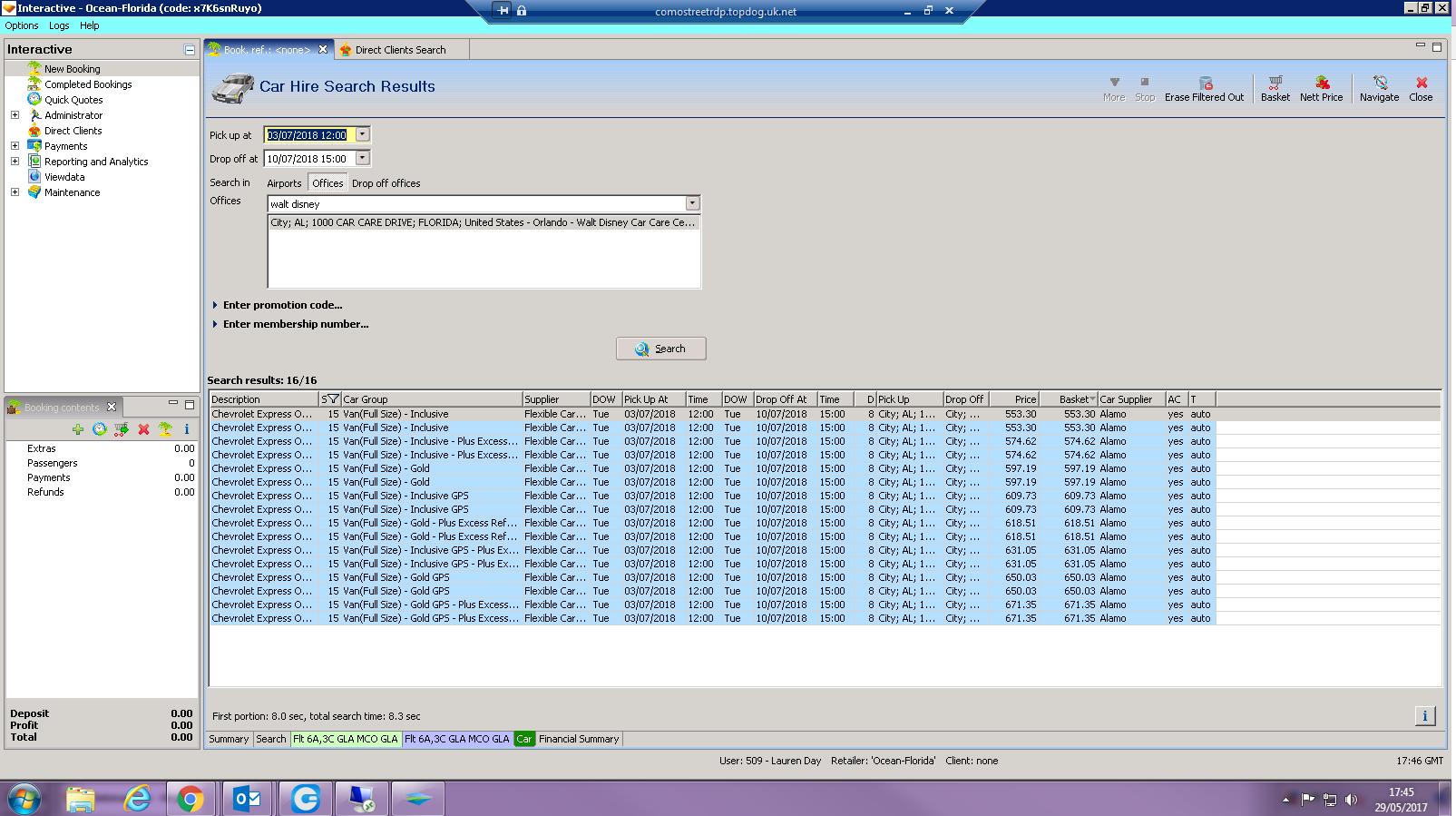Open Outlook from the taskbar
The height and width of the screenshot is (816, 1456).
click(247, 799)
